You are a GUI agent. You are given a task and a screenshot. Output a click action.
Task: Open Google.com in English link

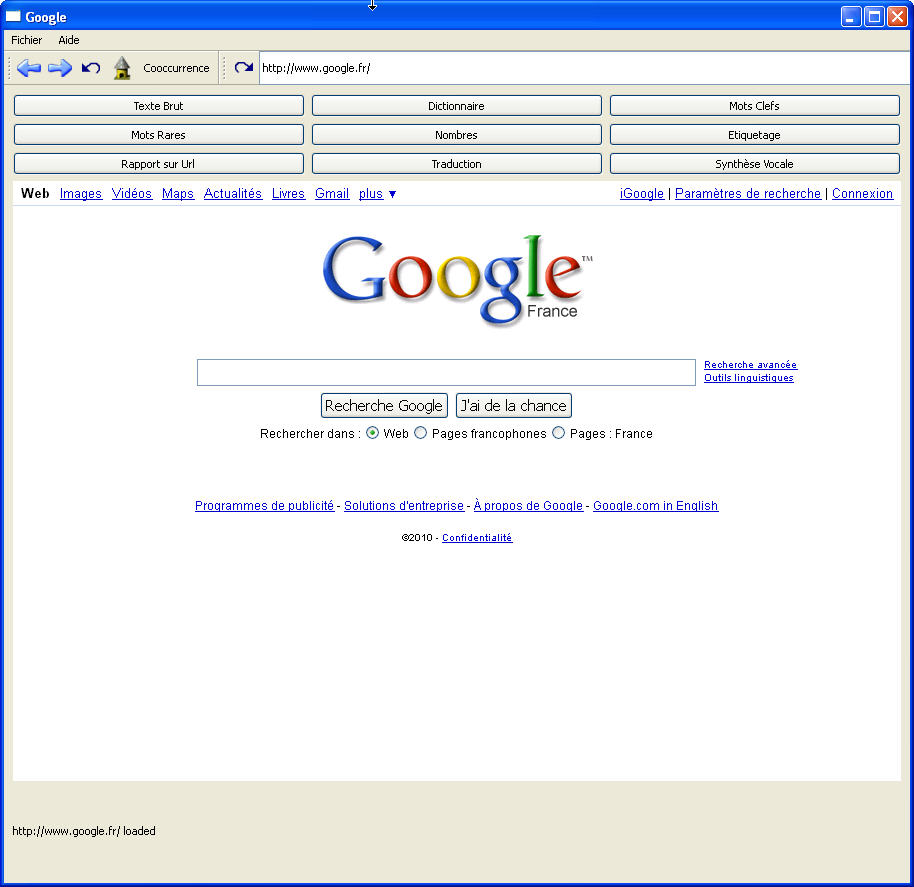pos(656,506)
